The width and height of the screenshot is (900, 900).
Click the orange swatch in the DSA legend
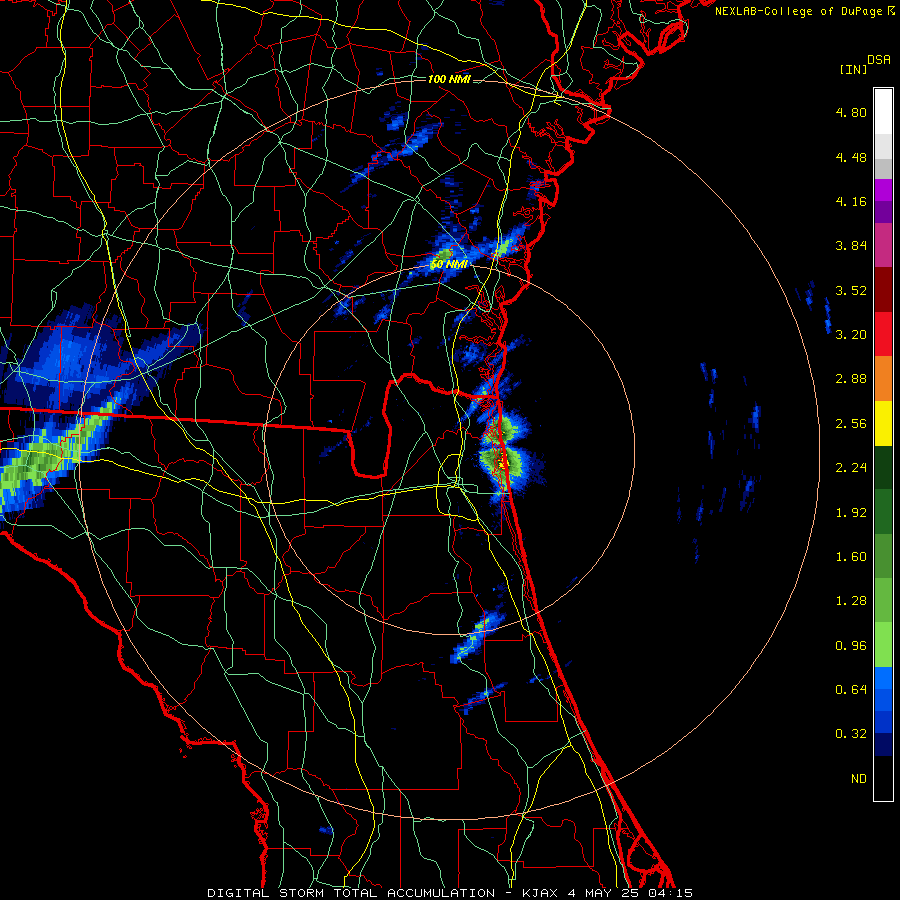[x=883, y=379]
